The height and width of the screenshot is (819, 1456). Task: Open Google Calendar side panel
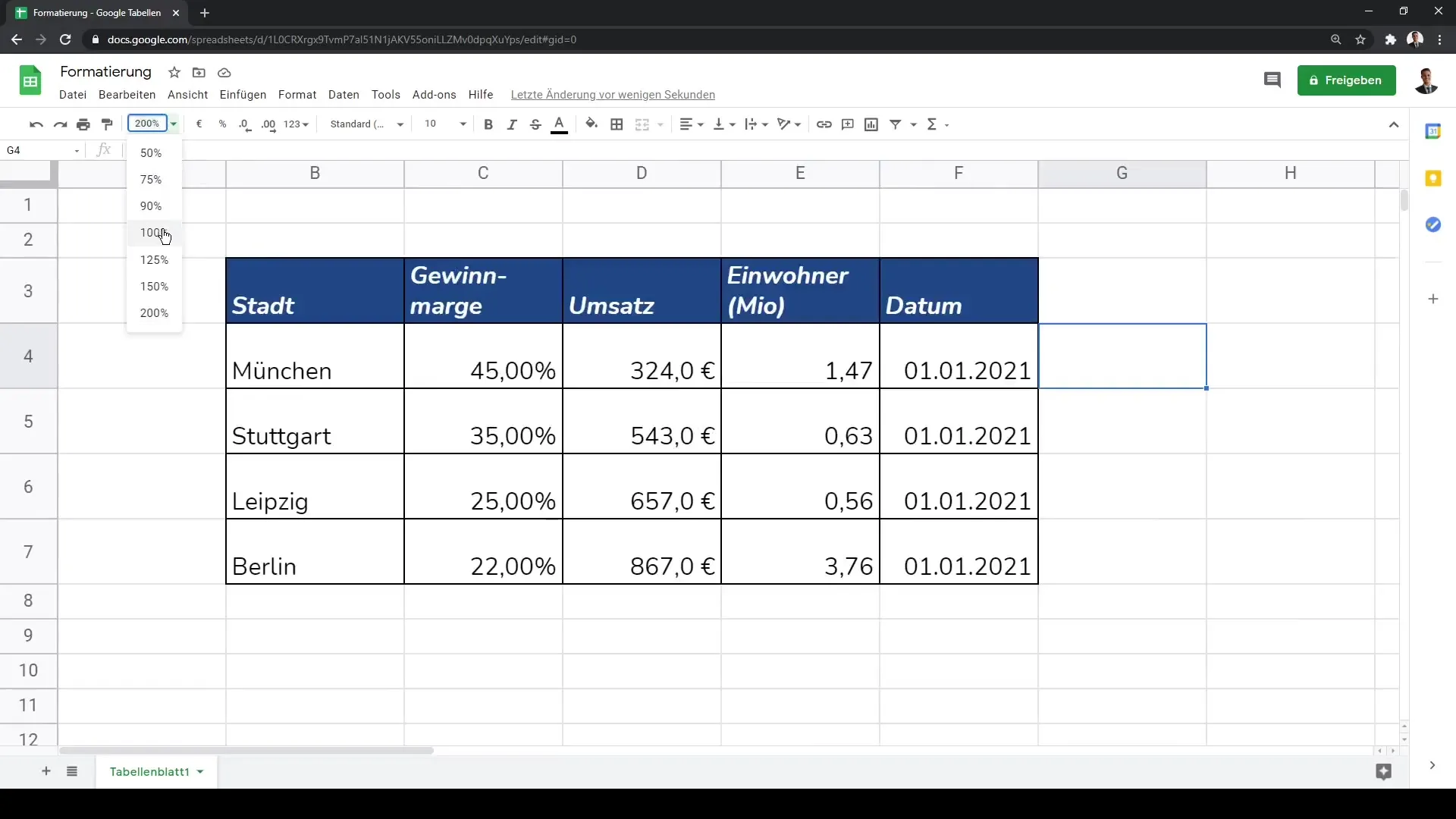1432,132
